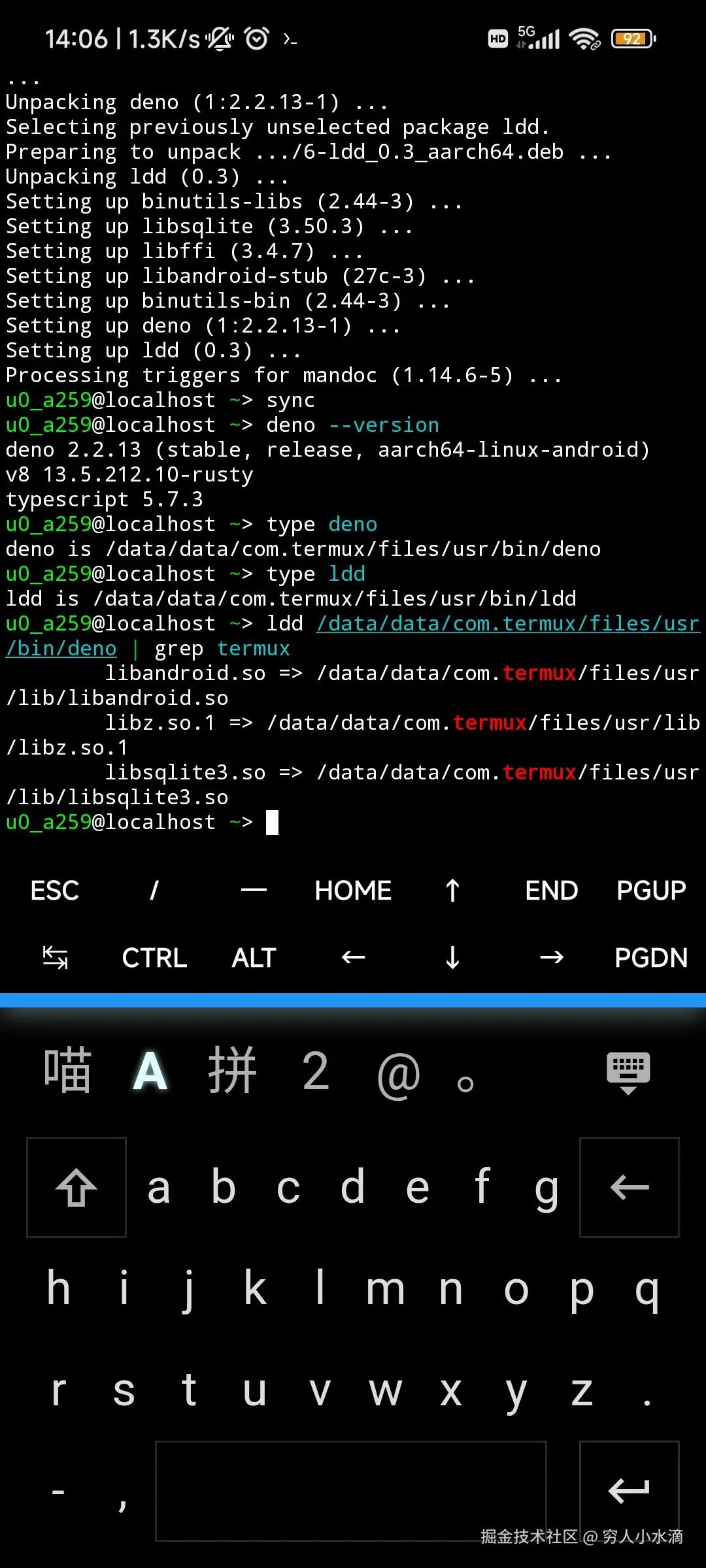Viewport: 706px width, 1568px height.
Task: Tap the ESC extra key
Action: tap(55, 890)
